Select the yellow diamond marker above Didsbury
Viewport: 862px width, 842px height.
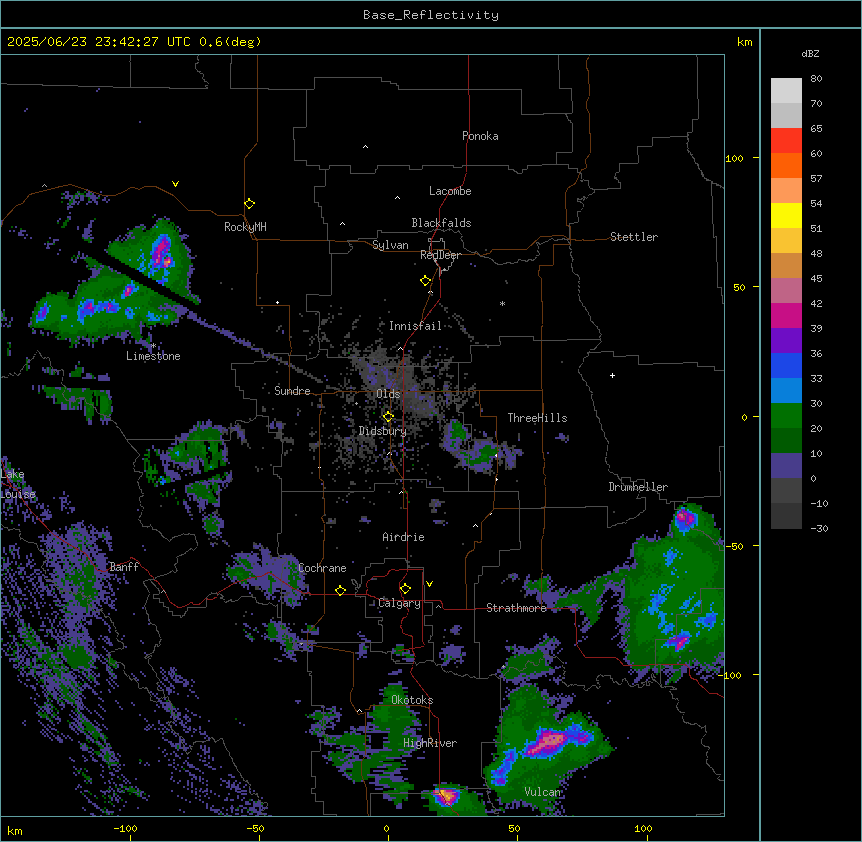(x=388, y=417)
